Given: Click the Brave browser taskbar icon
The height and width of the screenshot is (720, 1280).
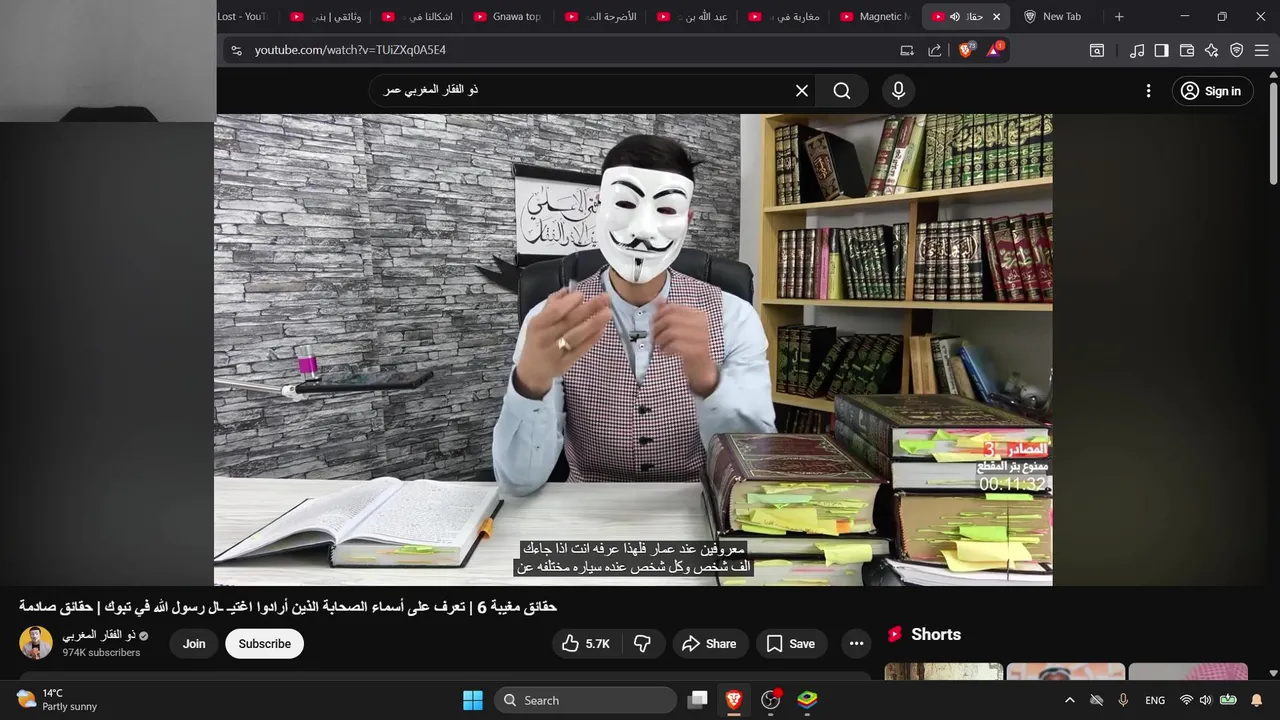Looking at the screenshot, I should coord(734,700).
